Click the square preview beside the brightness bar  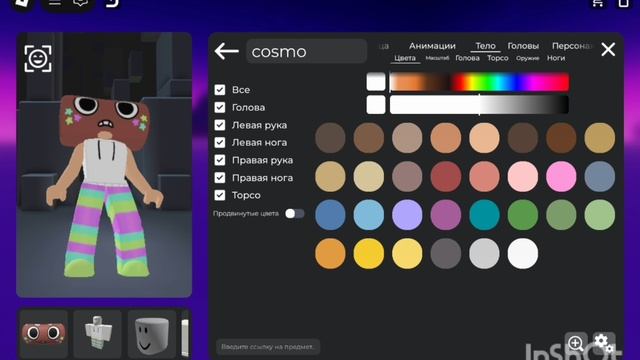(x=376, y=104)
